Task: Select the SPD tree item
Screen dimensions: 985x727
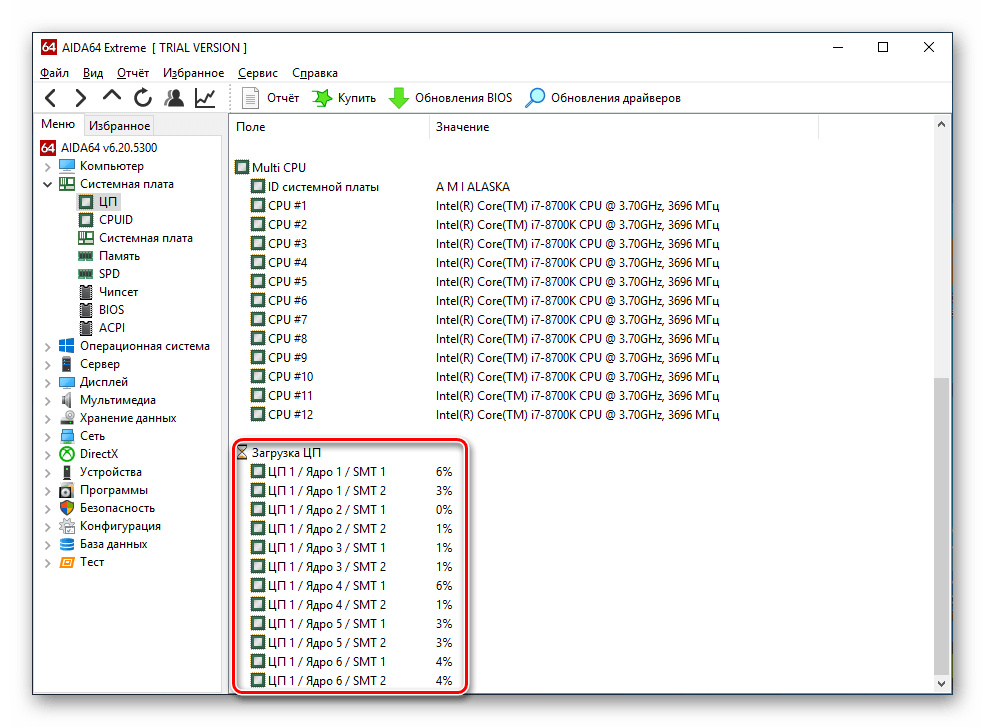Action: pos(109,274)
